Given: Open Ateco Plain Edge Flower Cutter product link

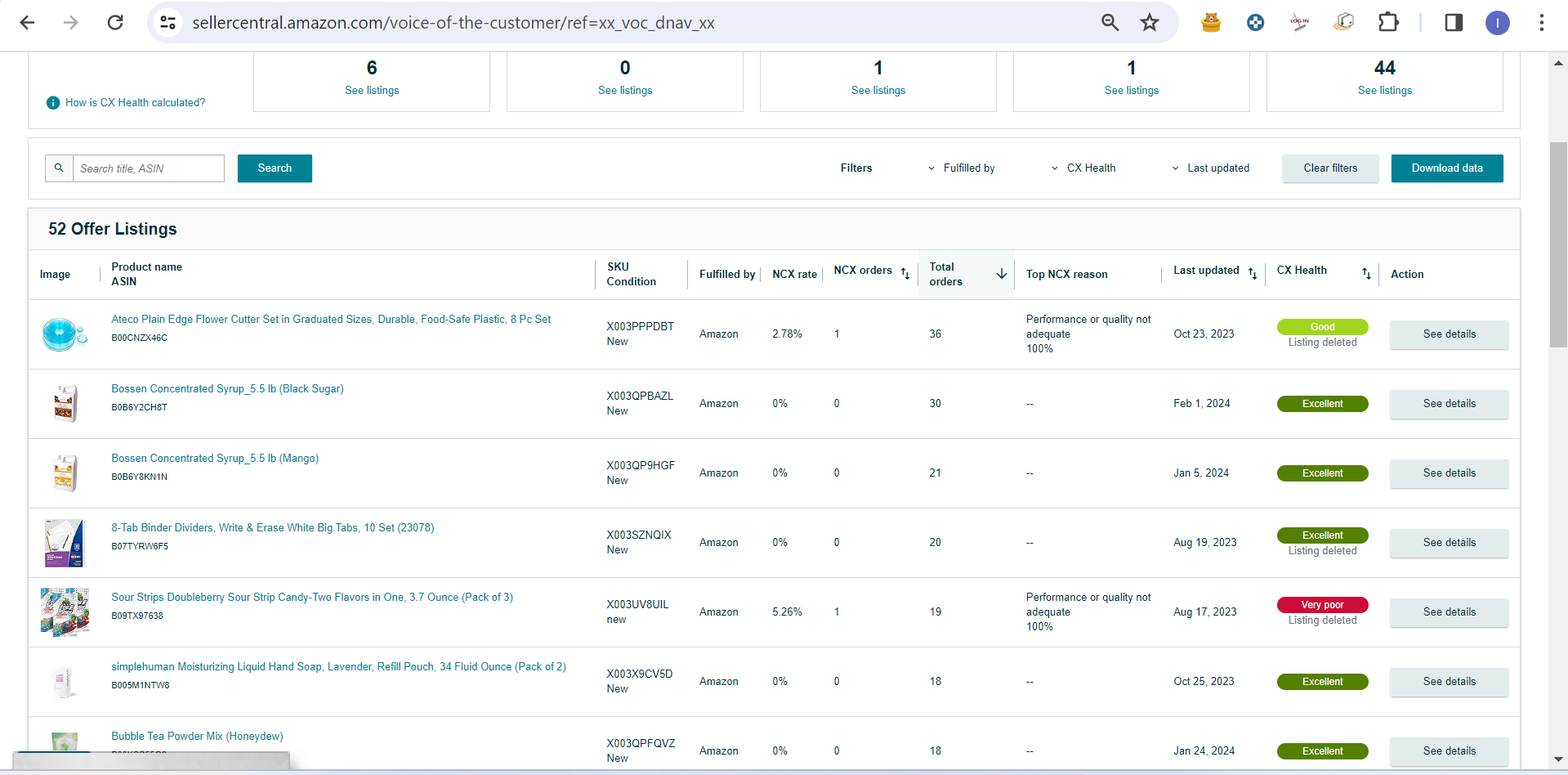Looking at the screenshot, I should (x=331, y=320).
